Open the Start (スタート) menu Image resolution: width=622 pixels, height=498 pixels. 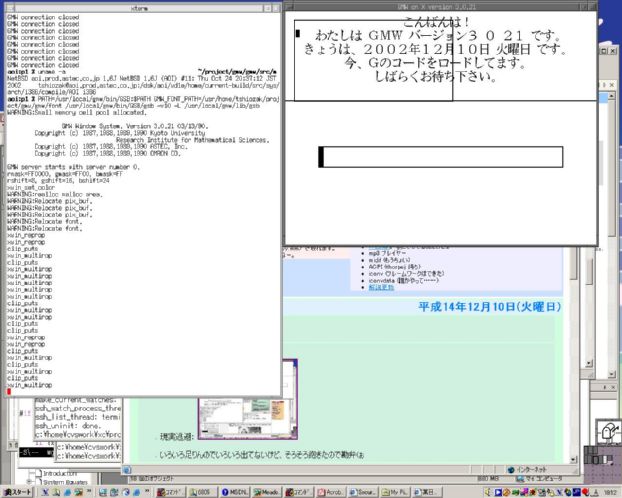click(17, 492)
